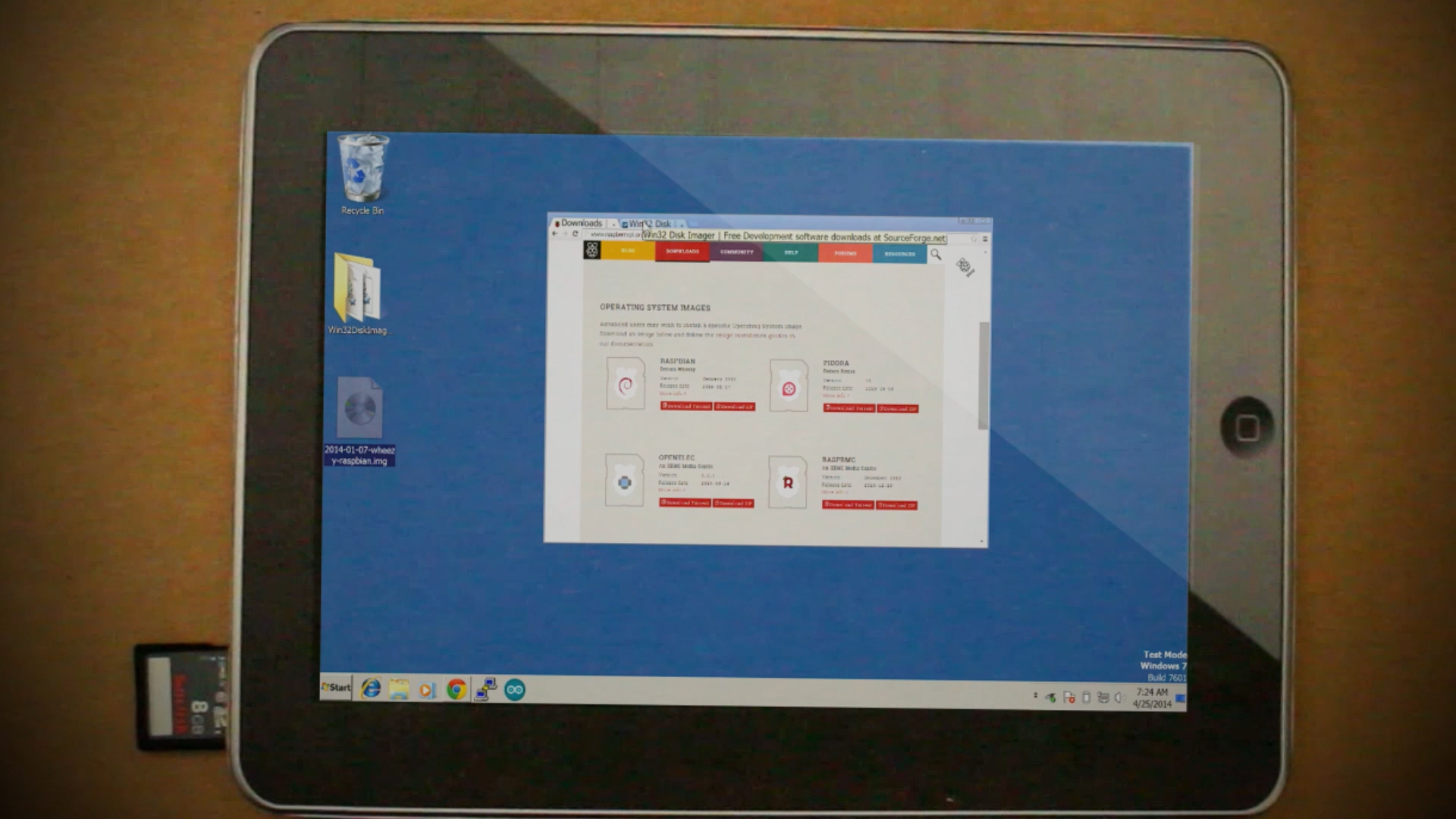Viewport: 1456px width, 819px height.
Task: Select the Win32DiskImager folder on desktop
Action: tap(357, 293)
